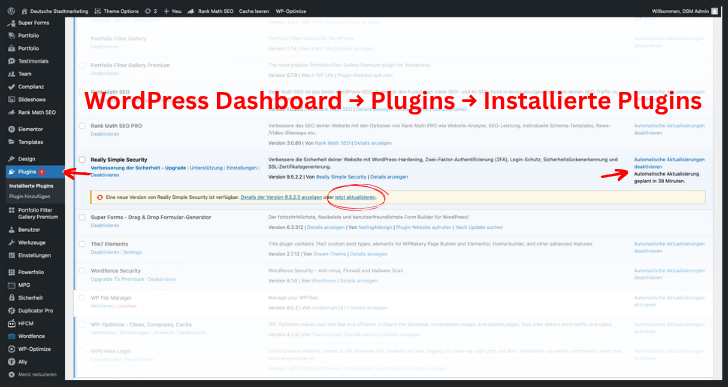Click the Duplicator Pro gear icon
Viewport: 728px width, 387px height.
pos(11,310)
